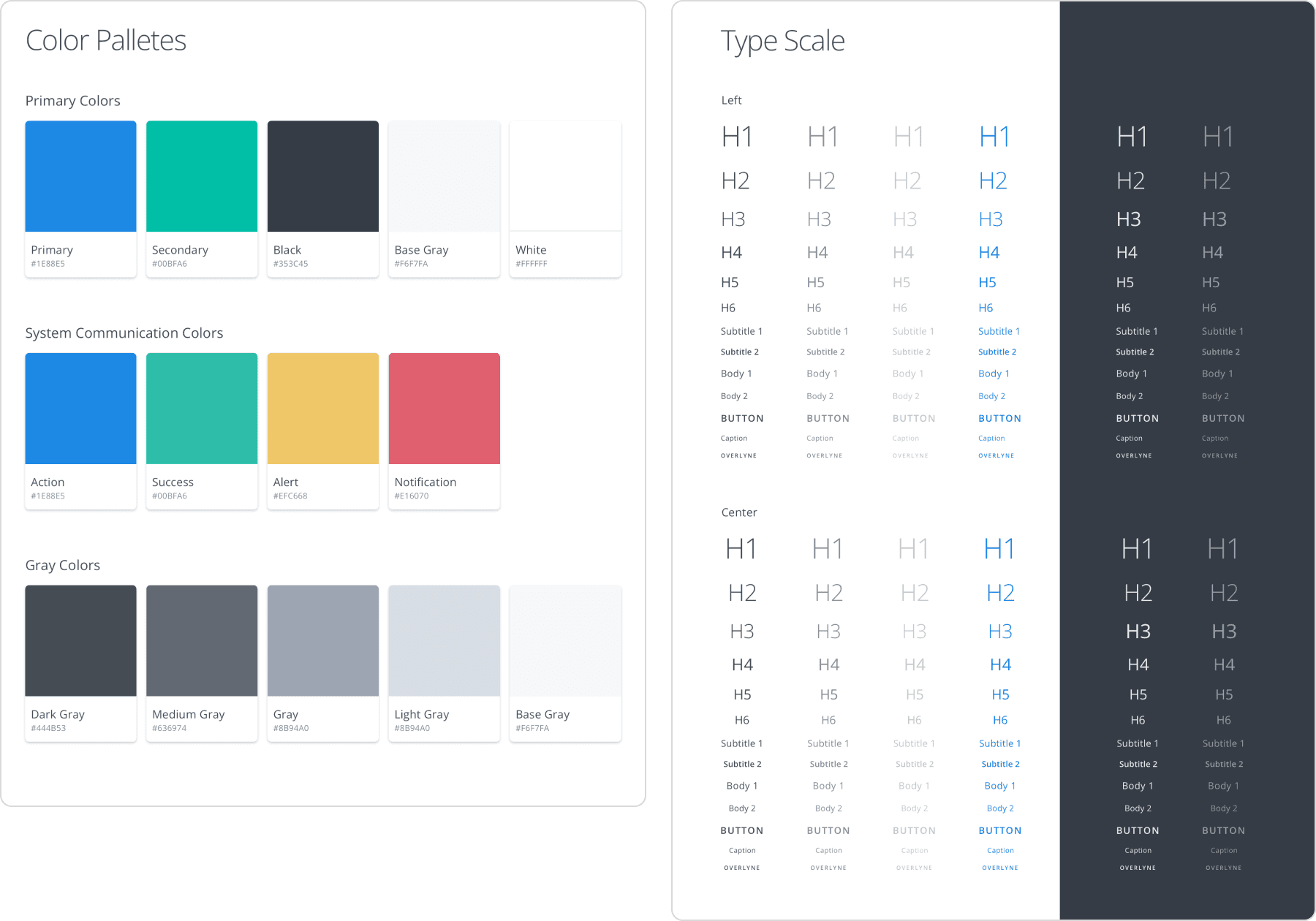This screenshot has height=921, width=1316.
Task: Click the yellow Alert swatch
Action: pos(323,409)
